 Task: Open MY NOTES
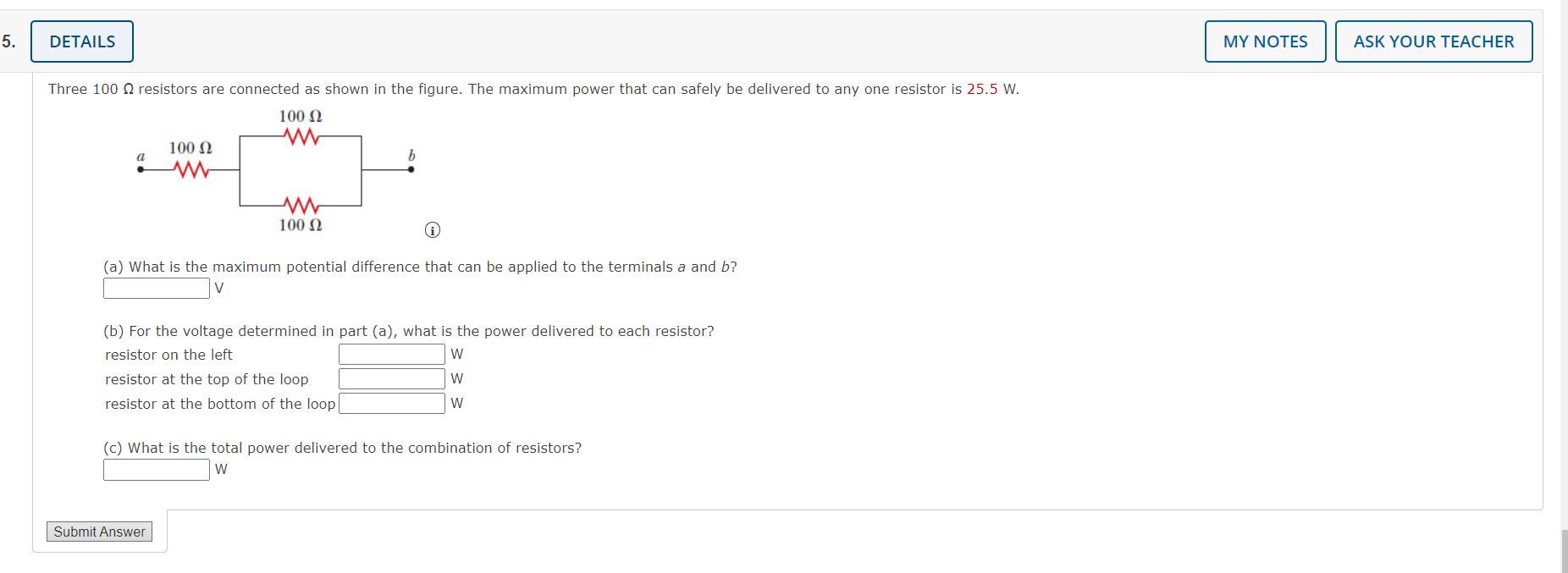click(1264, 41)
